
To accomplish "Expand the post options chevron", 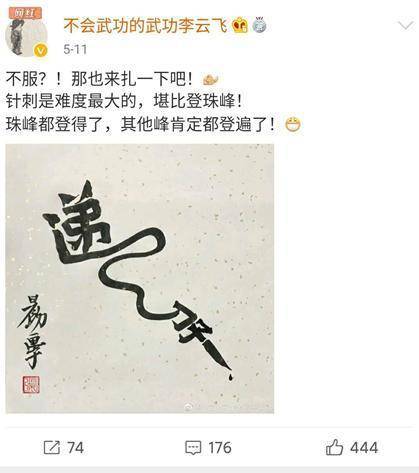I will tap(406, 25).
